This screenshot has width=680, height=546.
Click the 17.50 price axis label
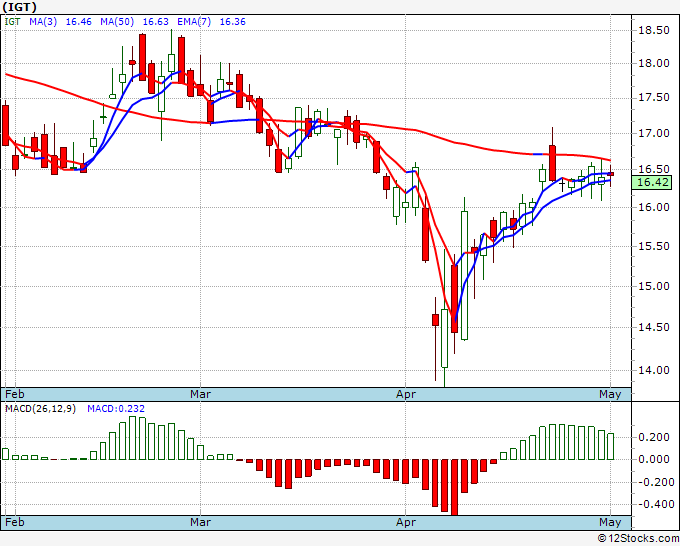(x=654, y=98)
